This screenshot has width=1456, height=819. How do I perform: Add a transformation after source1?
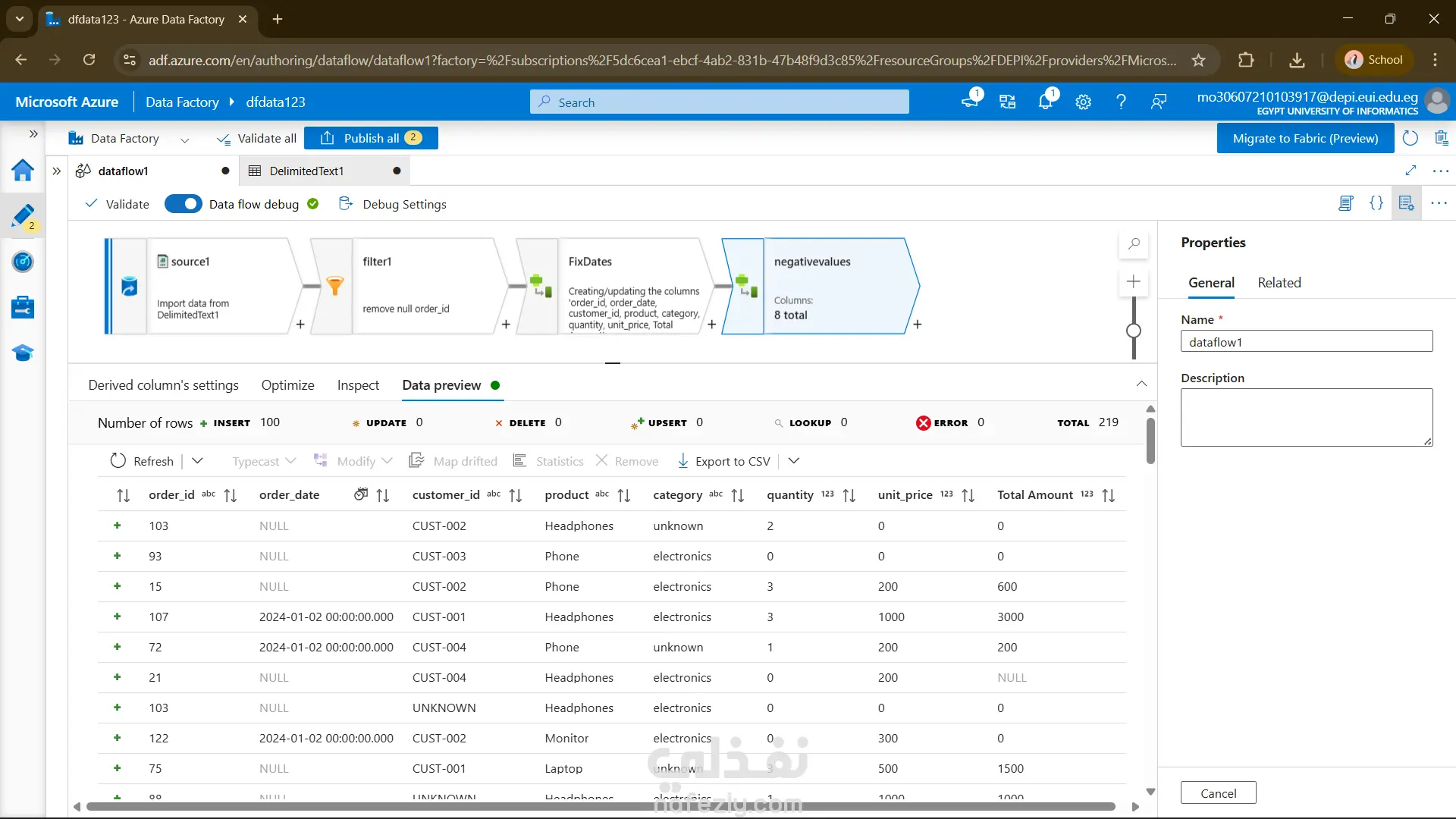coord(300,325)
